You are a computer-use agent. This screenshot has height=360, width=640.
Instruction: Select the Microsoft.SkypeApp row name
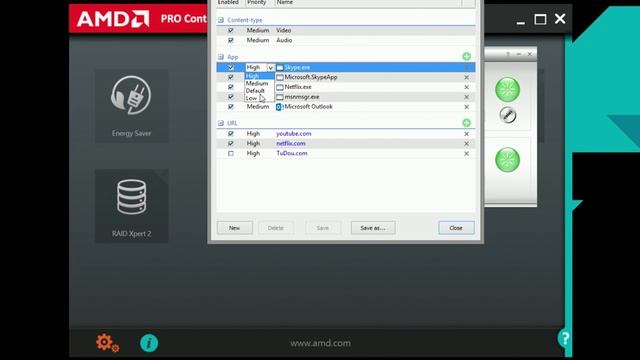pos(311,77)
